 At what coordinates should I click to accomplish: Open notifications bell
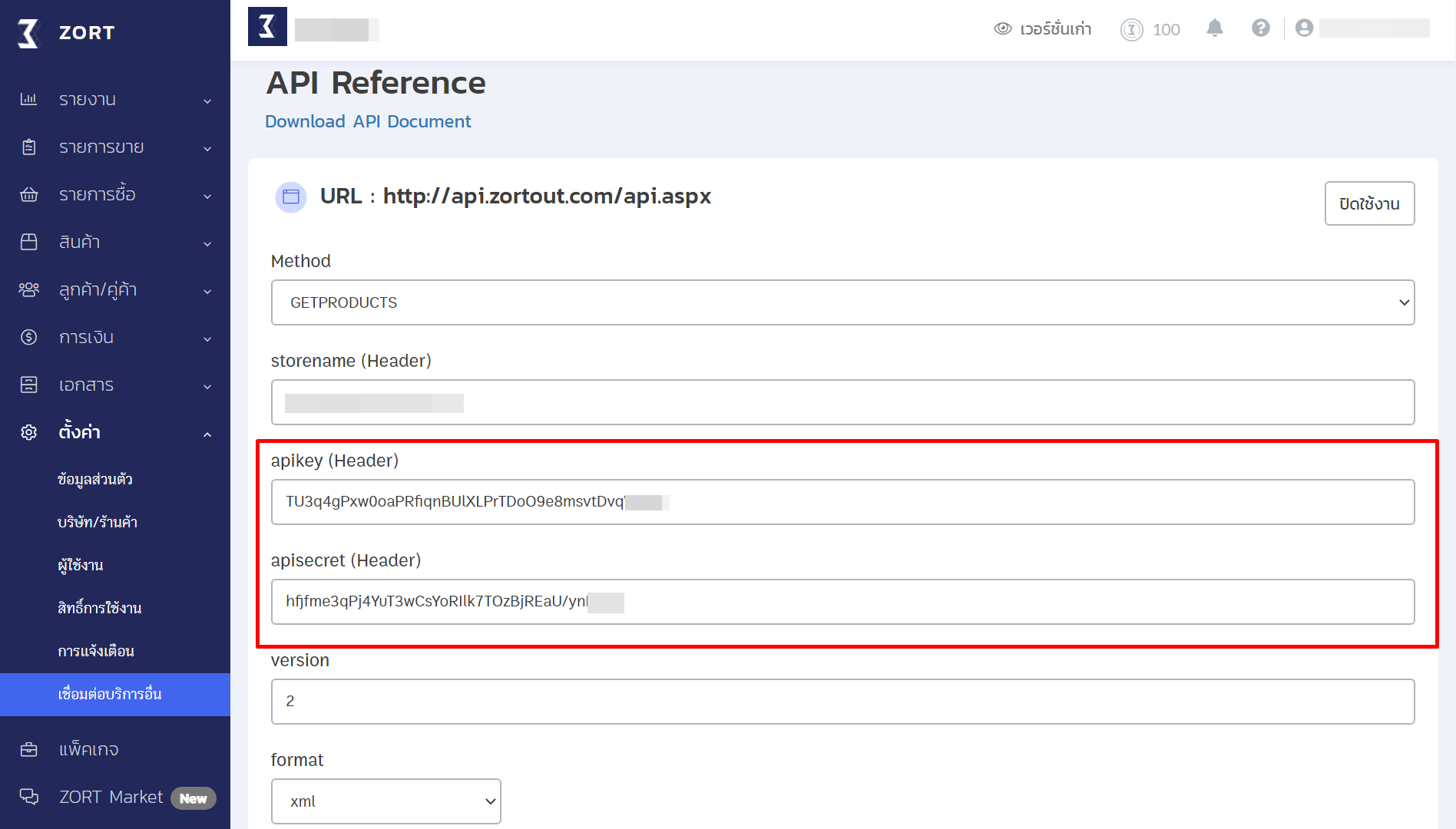click(1214, 28)
